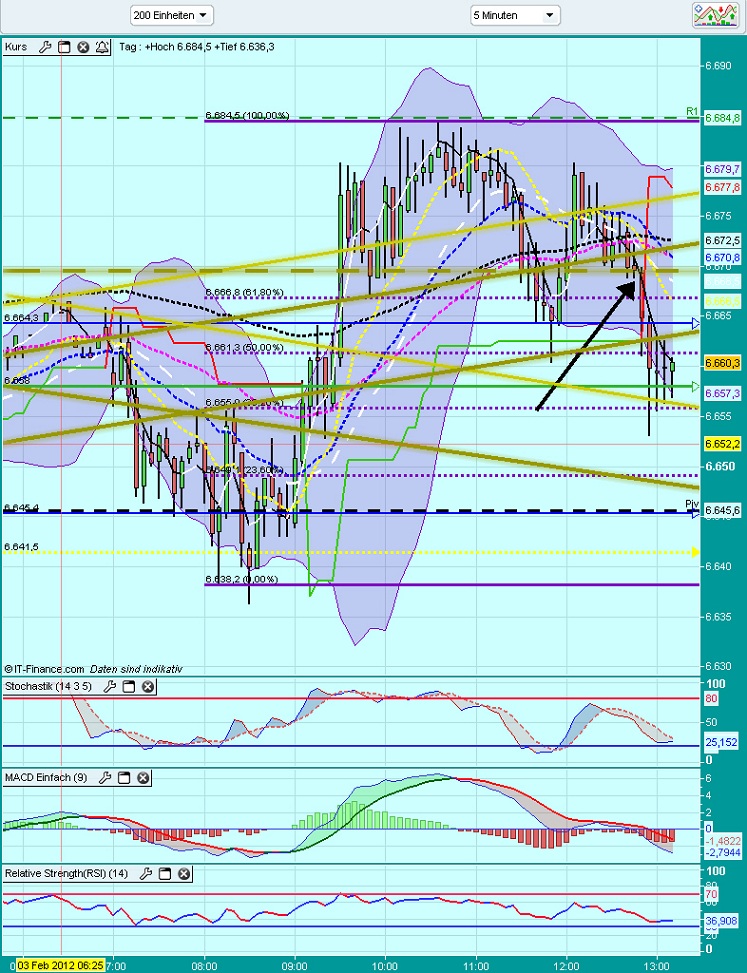Image resolution: width=747 pixels, height=973 pixels.
Task: Click the blue 6.670,8 price tag
Action: [x=722, y=257]
